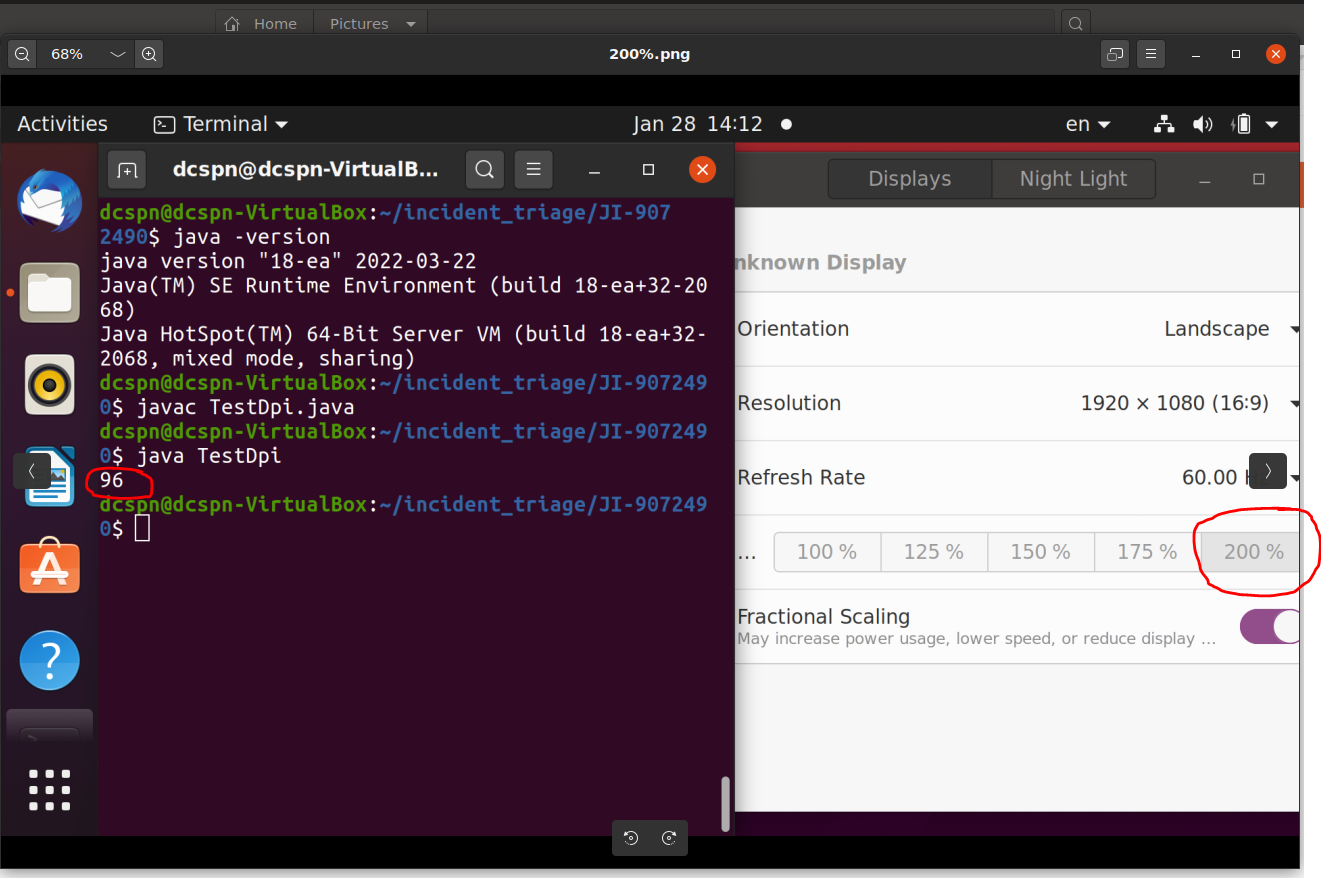Viewport: 1321px width, 878px height.
Task: Click the zoom in magnifier icon
Action: click(149, 54)
